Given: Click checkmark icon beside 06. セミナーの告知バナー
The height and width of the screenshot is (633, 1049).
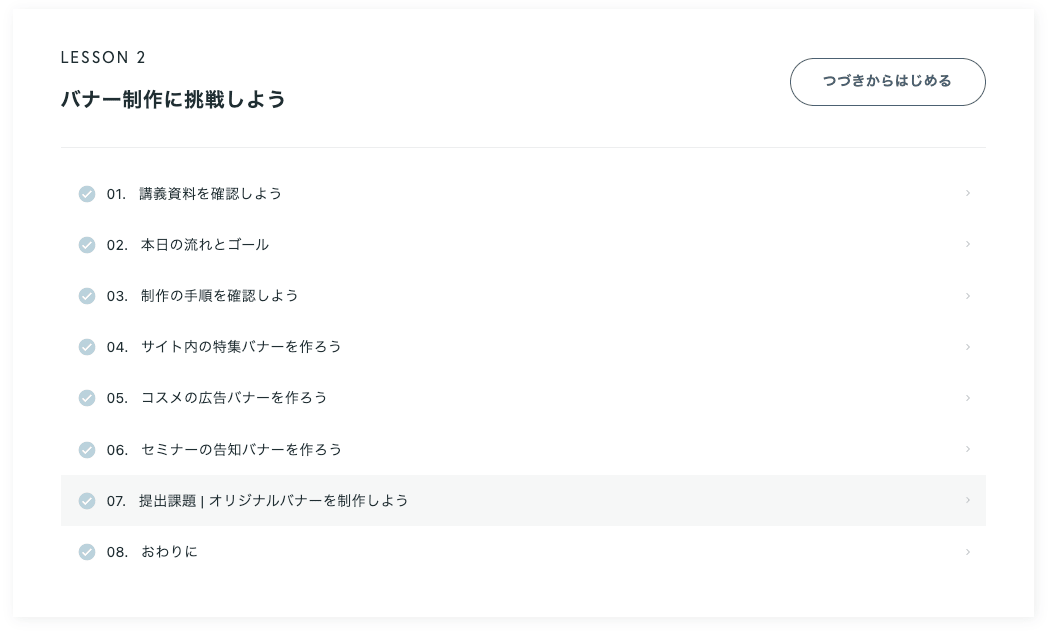Looking at the screenshot, I should coord(87,450).
